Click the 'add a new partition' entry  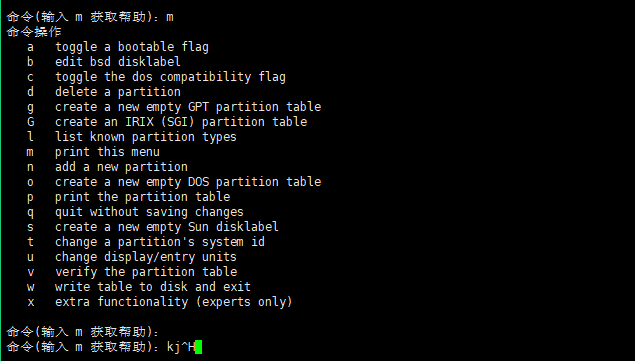pos(121,167)
